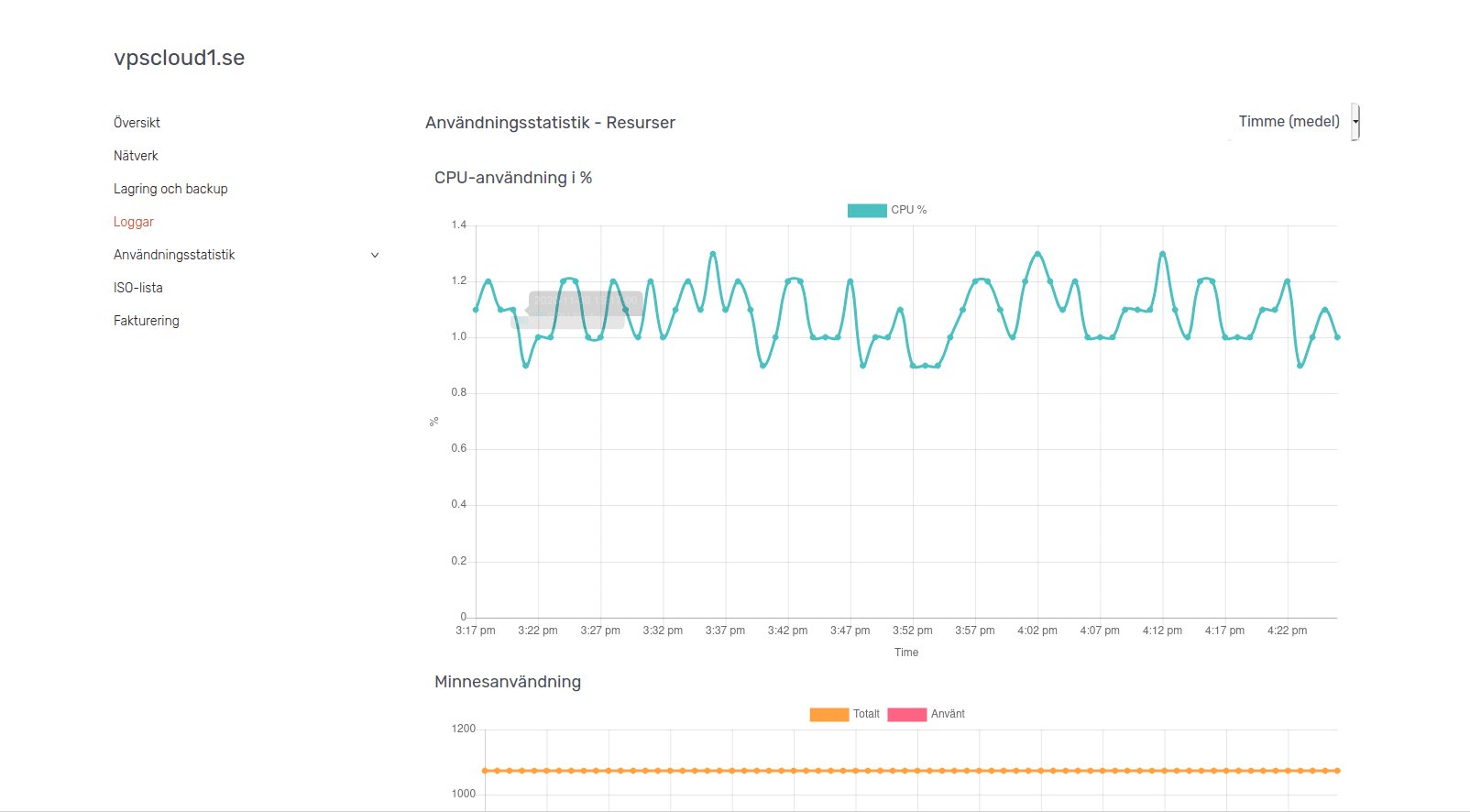1470x812 pixels.
Task: Click the CPU % legend label
Action: pyautogui.click(x=909, y=210)
